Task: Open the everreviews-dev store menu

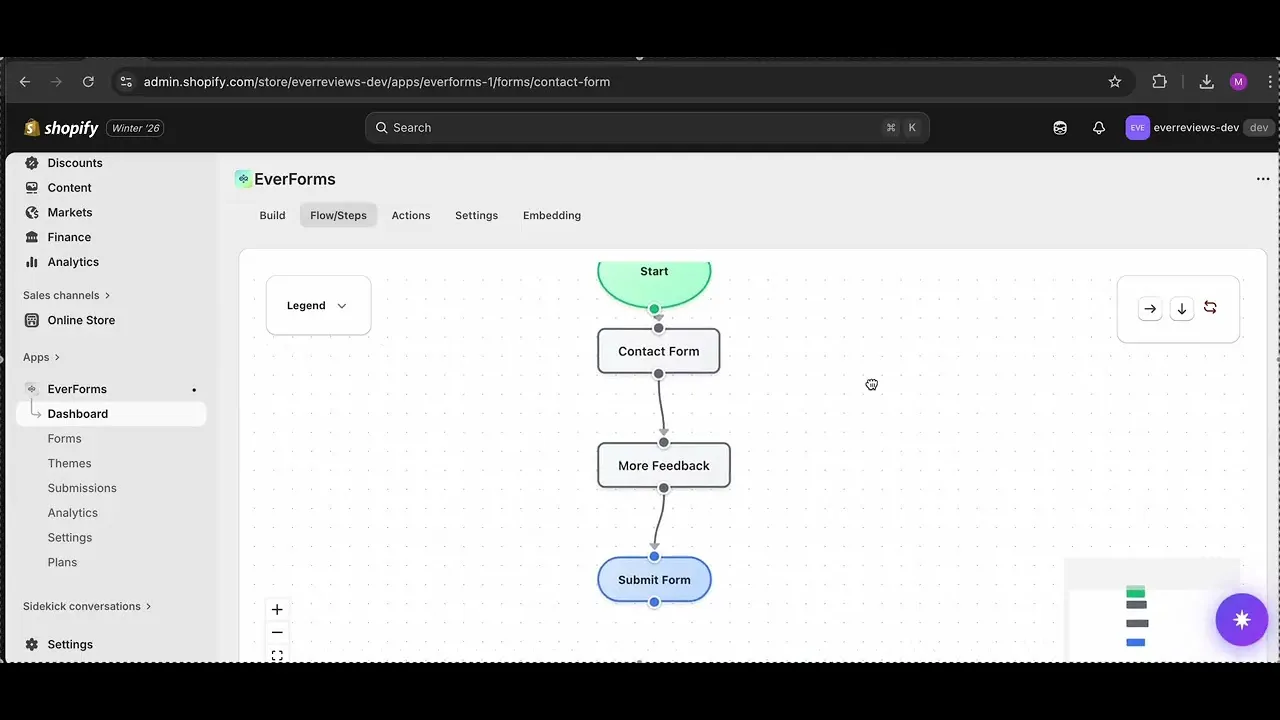Action: click(1199, 128)
